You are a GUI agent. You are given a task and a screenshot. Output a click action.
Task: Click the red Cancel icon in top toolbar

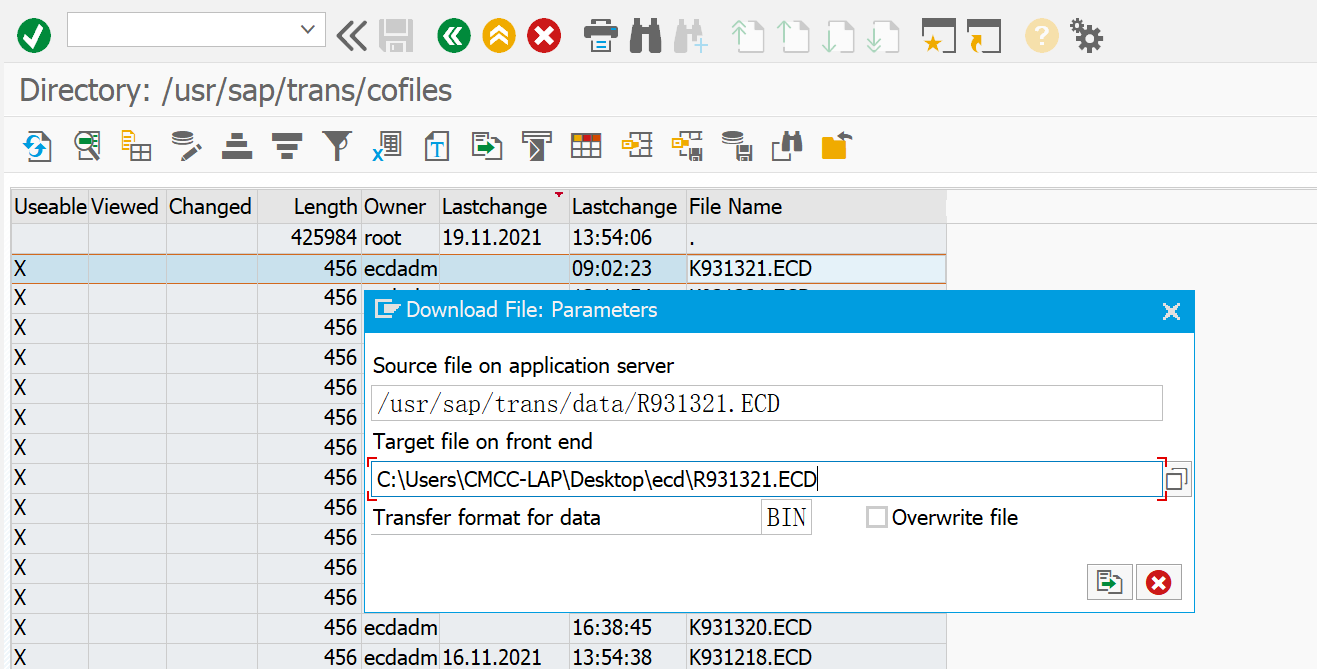544,37
